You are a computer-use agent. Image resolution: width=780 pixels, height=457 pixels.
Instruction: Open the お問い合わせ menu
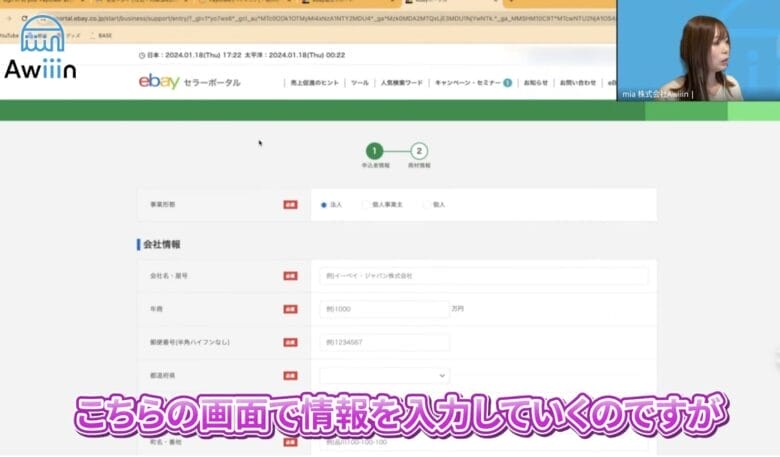(x=578, y=83)
